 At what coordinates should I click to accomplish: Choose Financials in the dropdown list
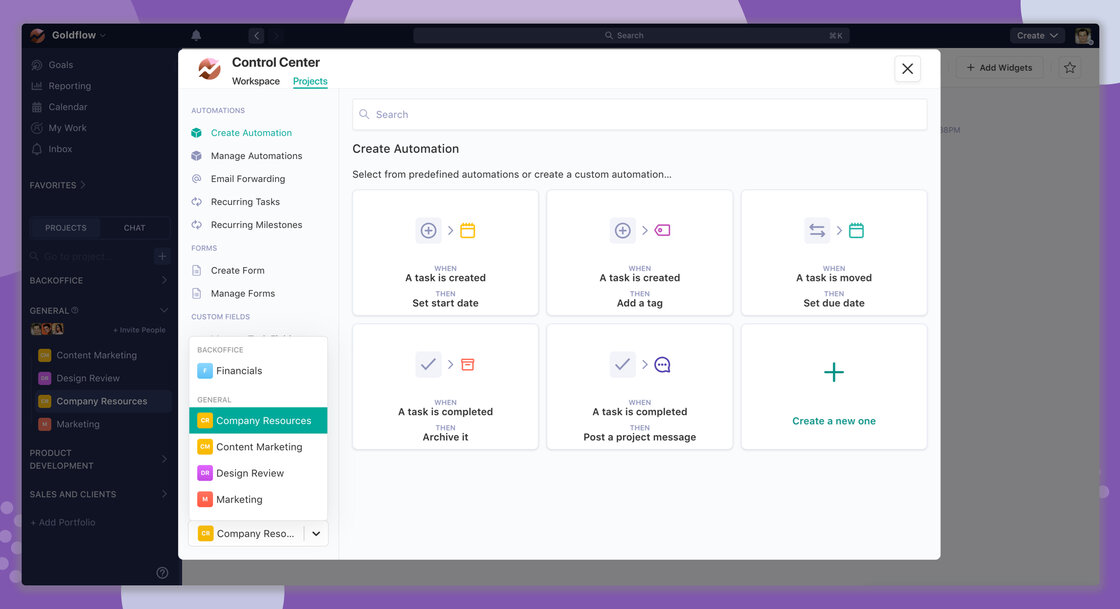tap(239, 371)
